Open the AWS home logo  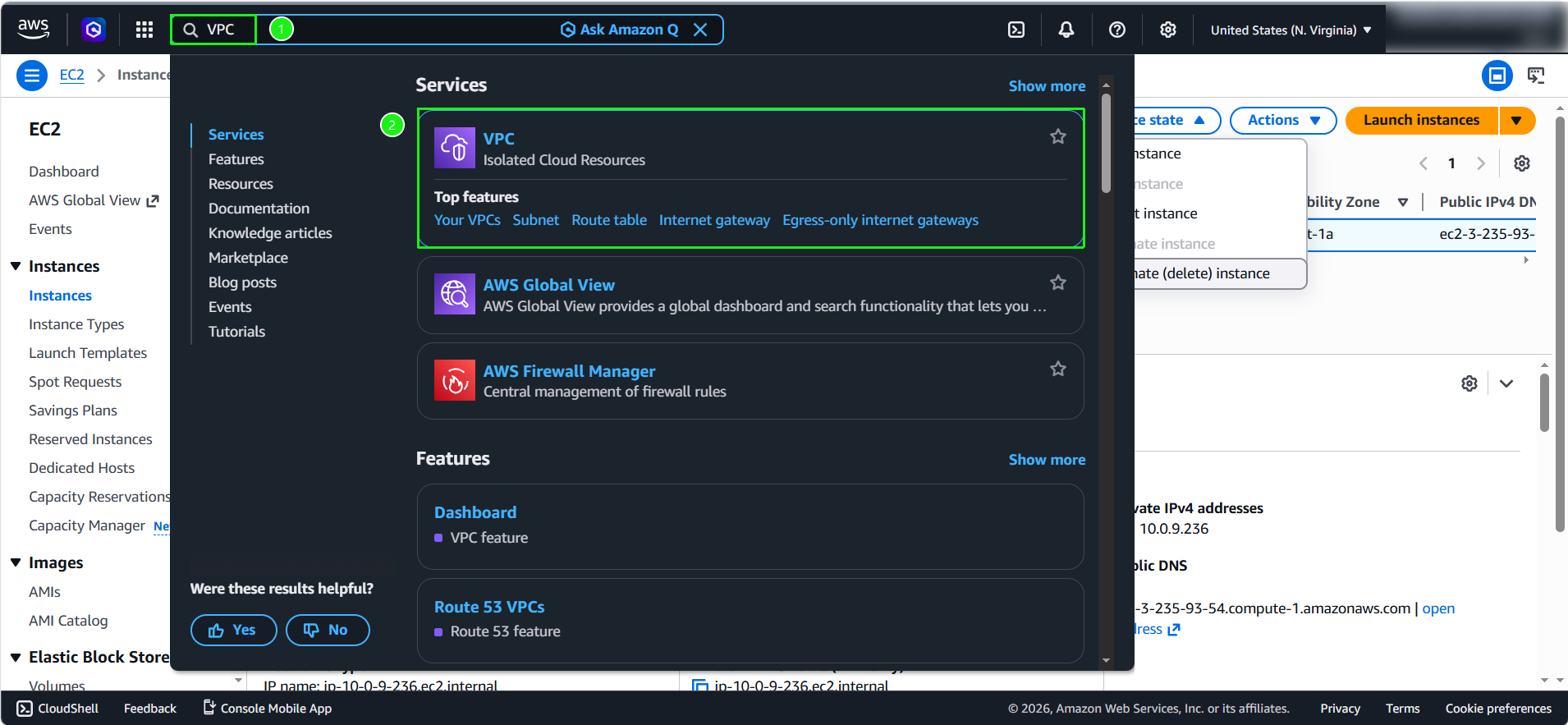click(x=33, y=30)
